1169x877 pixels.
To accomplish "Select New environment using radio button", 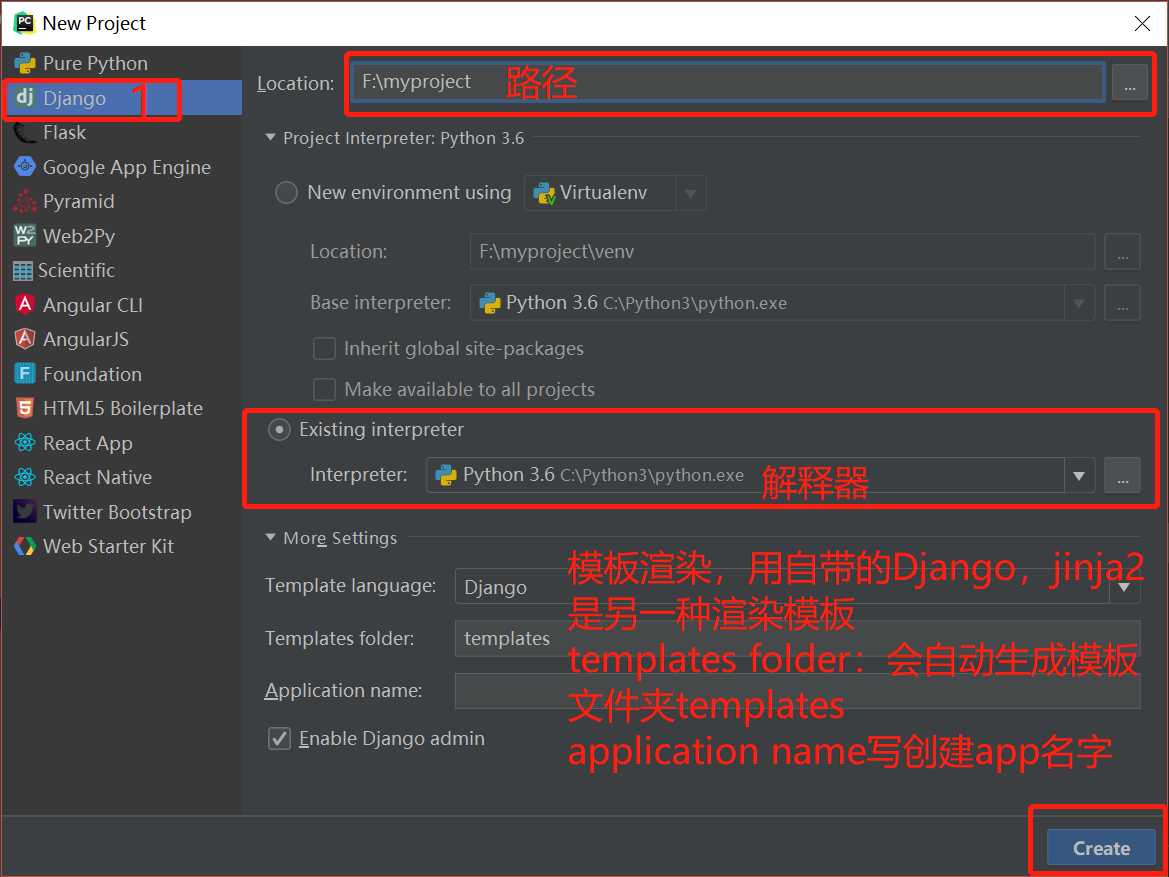I will 286,193.
